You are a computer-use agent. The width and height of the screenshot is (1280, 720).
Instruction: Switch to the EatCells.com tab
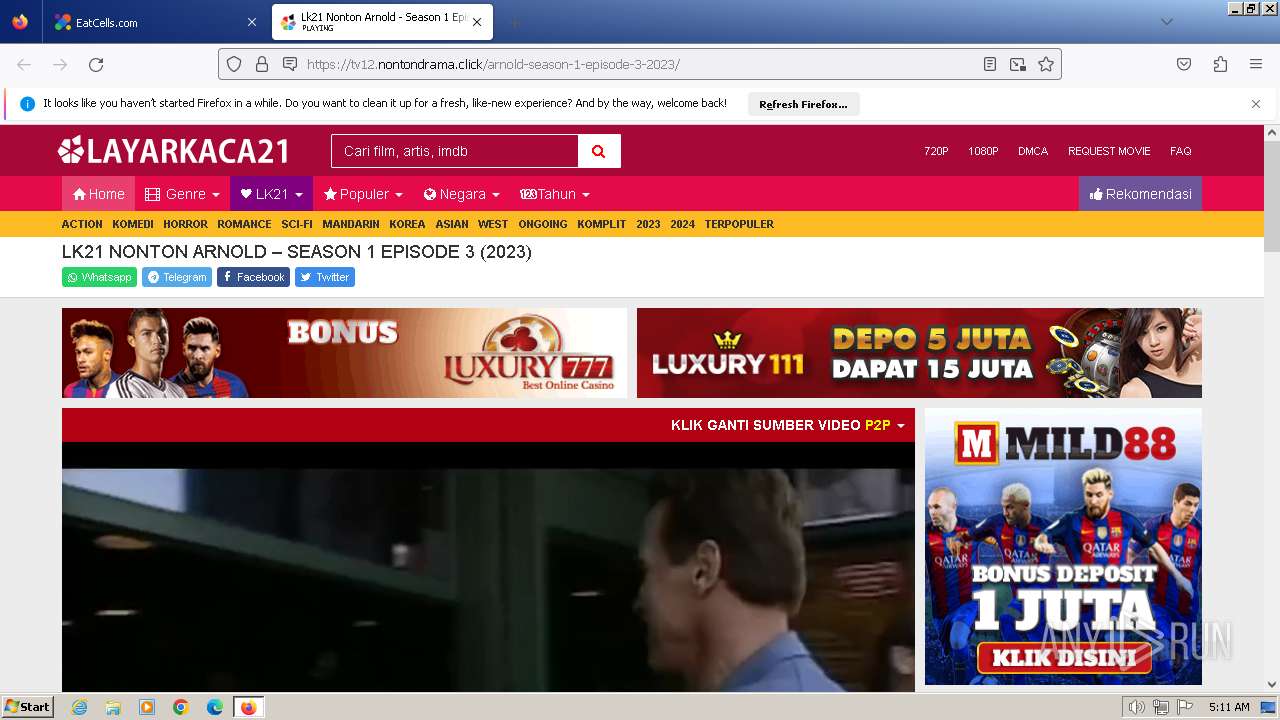155,22
